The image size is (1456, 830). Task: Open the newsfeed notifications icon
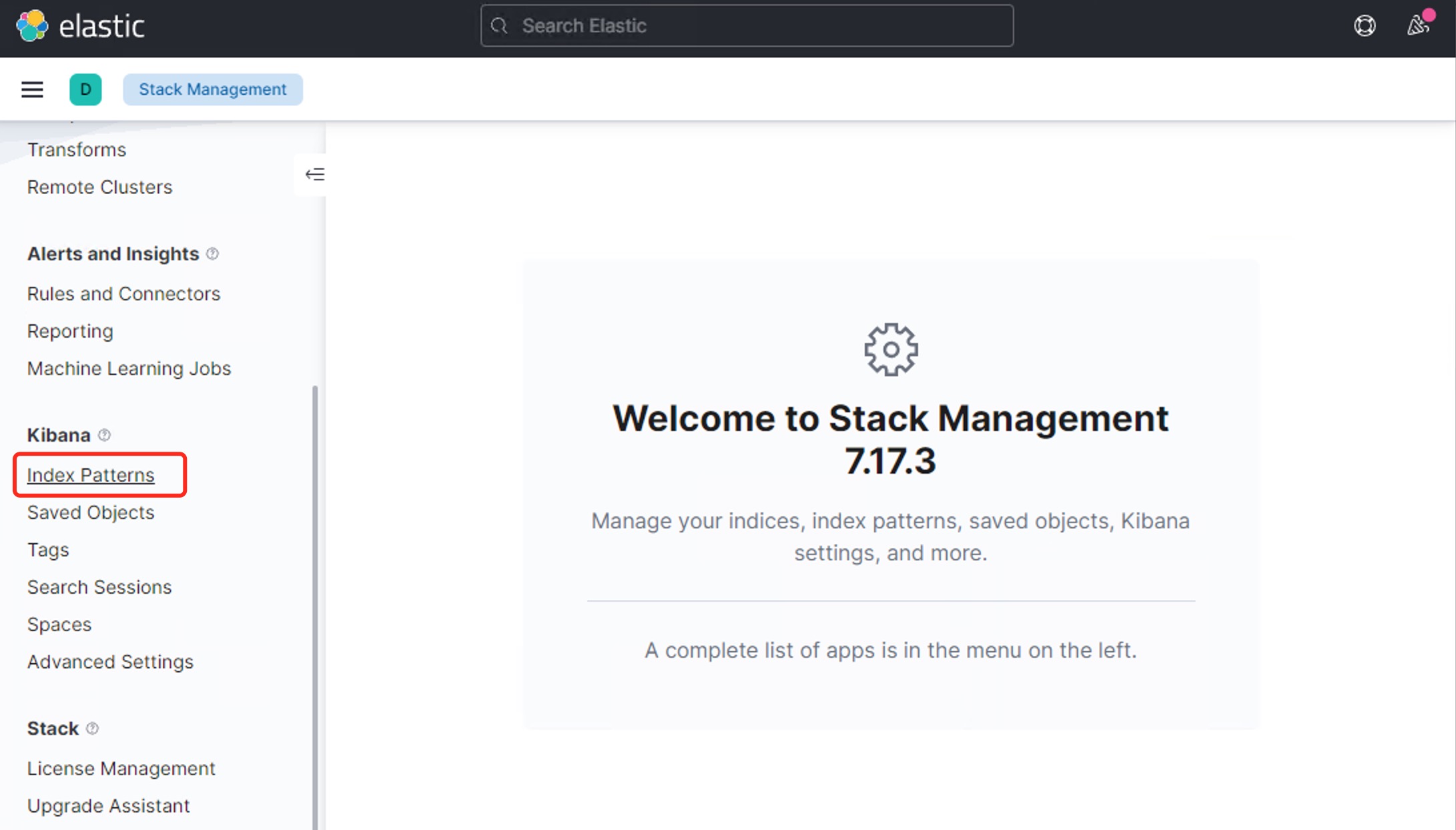coord(1417,26)
